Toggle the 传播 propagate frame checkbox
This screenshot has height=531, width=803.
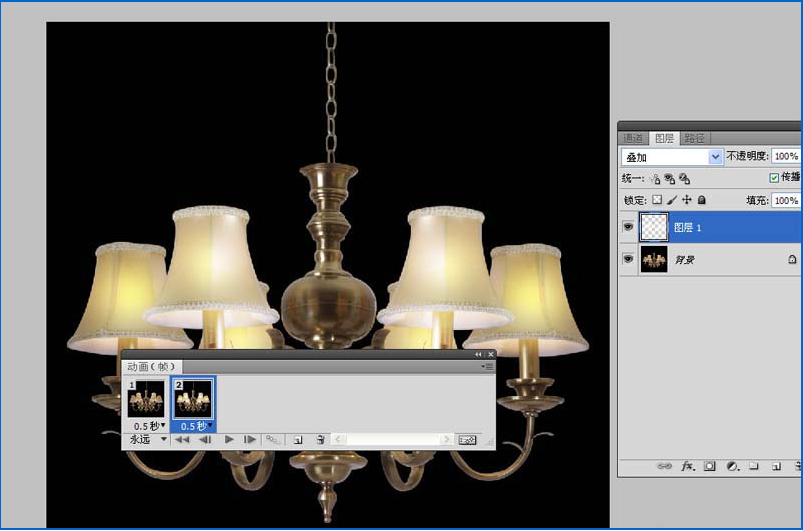774,178
